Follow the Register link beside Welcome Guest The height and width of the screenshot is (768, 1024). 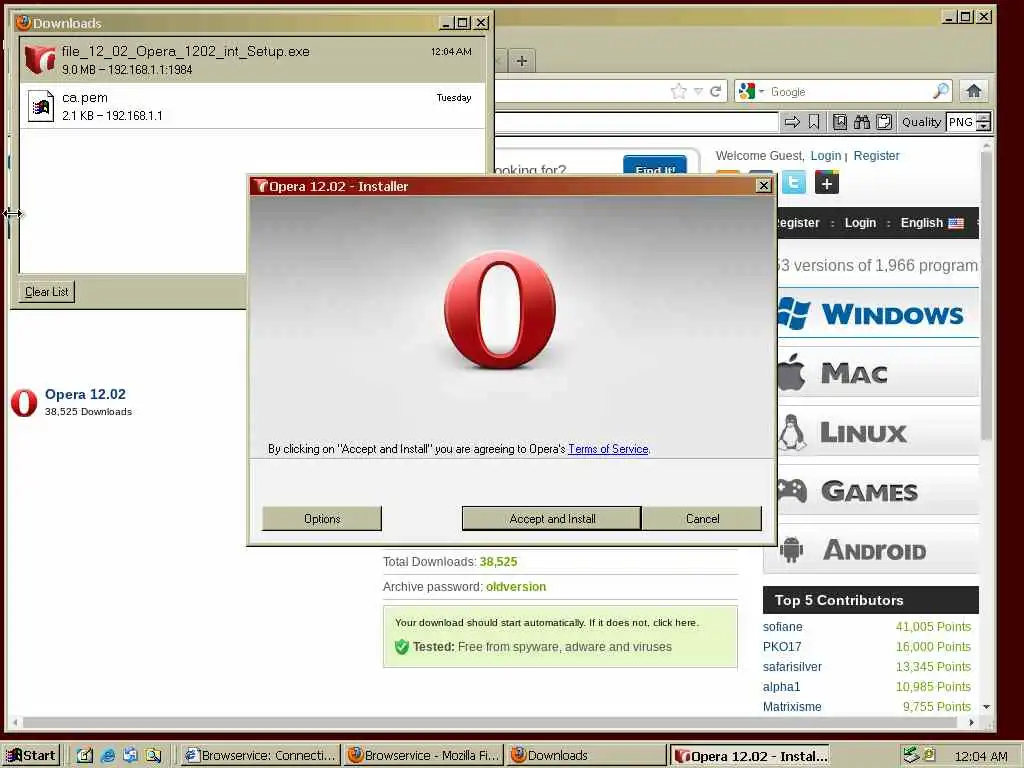[x=876, y=155]
